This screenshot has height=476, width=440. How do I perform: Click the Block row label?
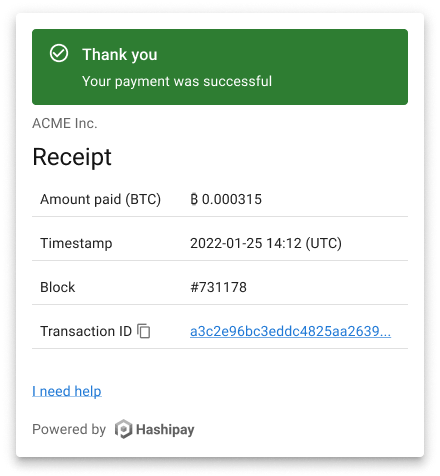click(58, 287)
